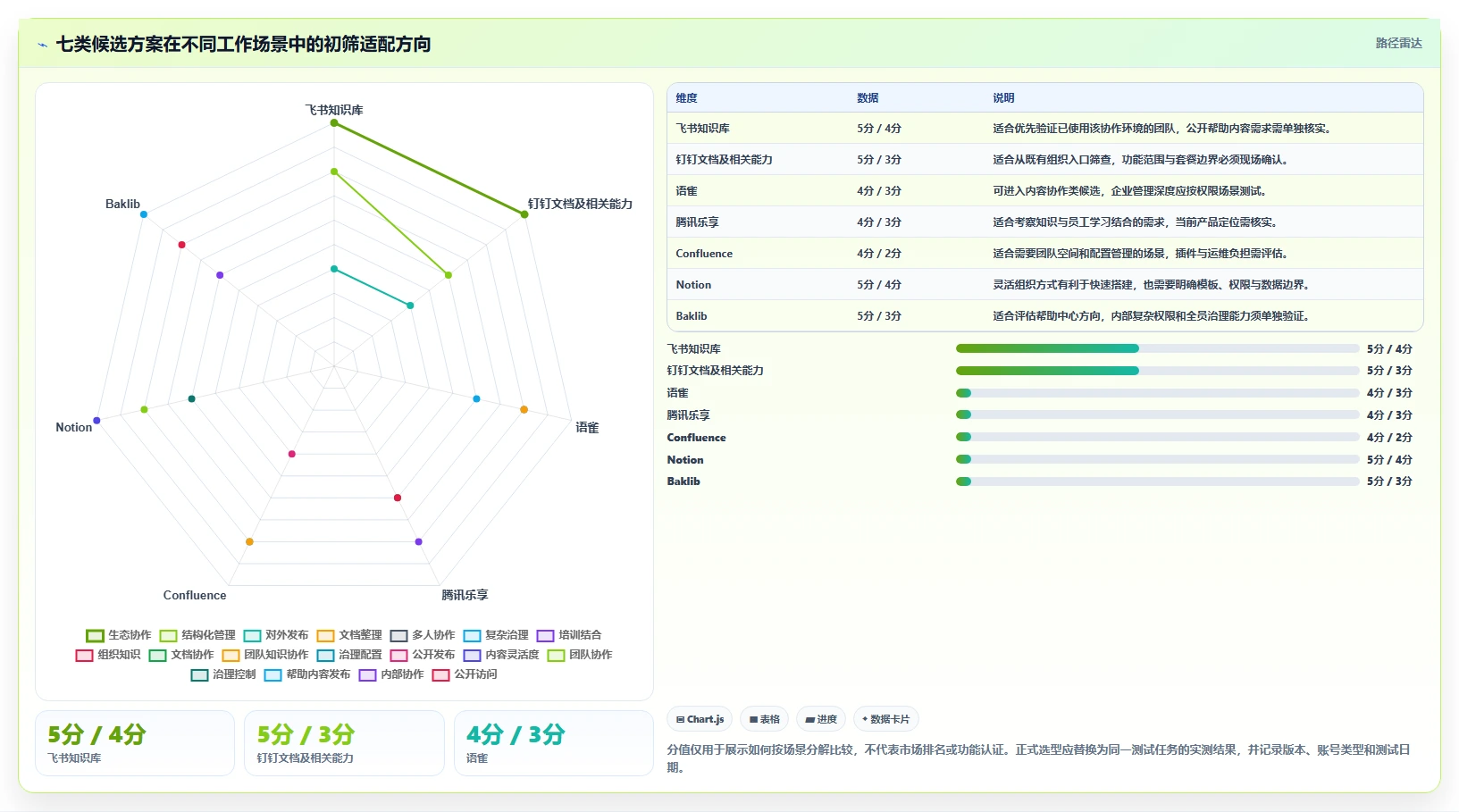The width and height of the screenshot is (1459, 812).
Task: Click the 帮助内容发布 legend color box
Action: click(273, 674)
